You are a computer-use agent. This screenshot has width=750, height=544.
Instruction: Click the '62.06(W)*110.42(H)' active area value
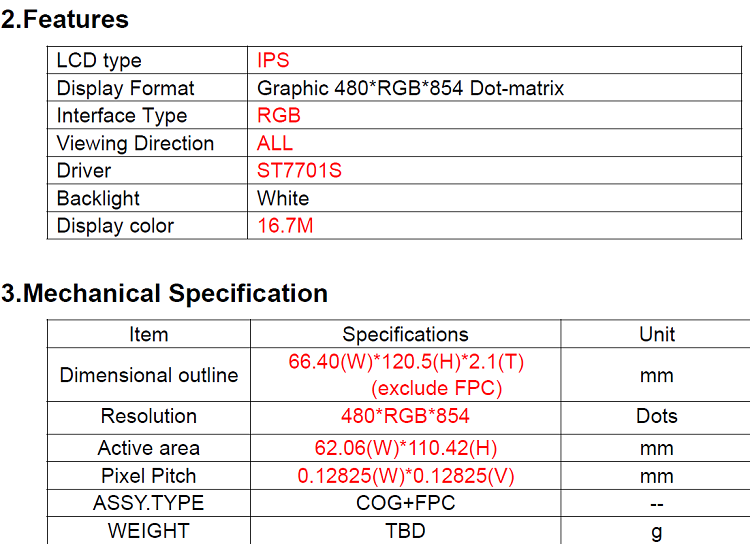coord(406,448)
